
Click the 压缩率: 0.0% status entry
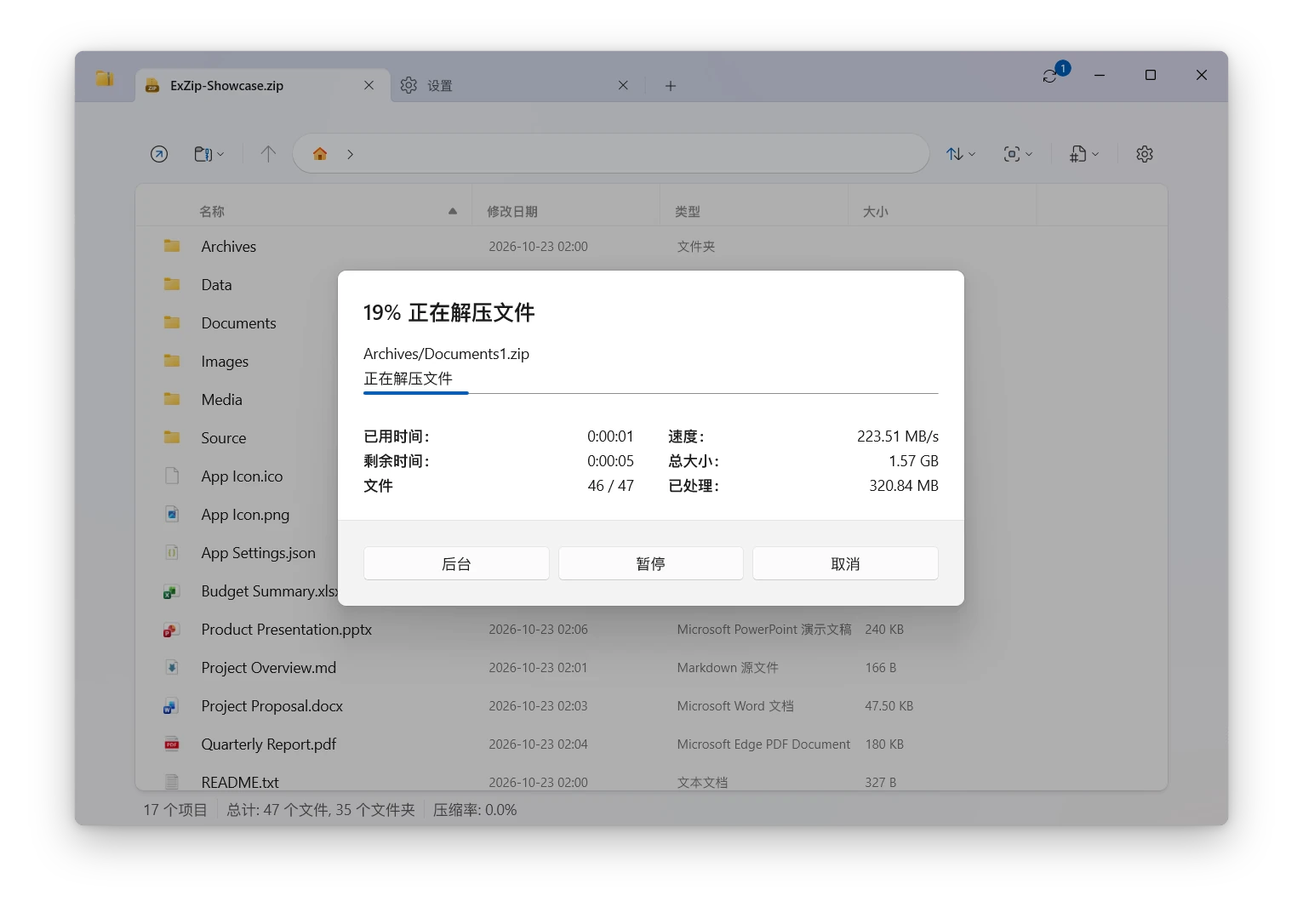coord(475,810)
